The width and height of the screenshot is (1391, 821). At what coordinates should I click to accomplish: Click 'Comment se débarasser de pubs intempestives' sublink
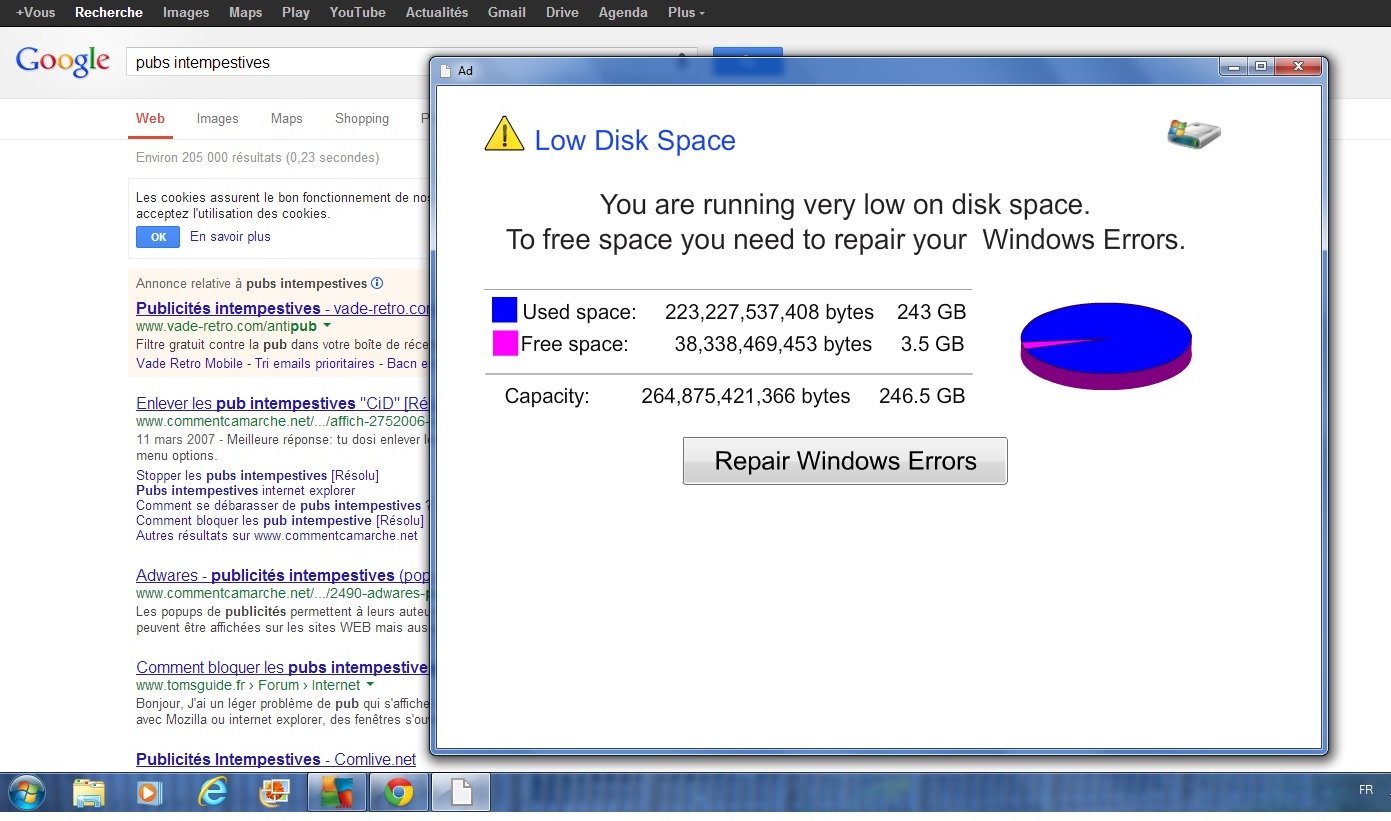click(283, 506)
